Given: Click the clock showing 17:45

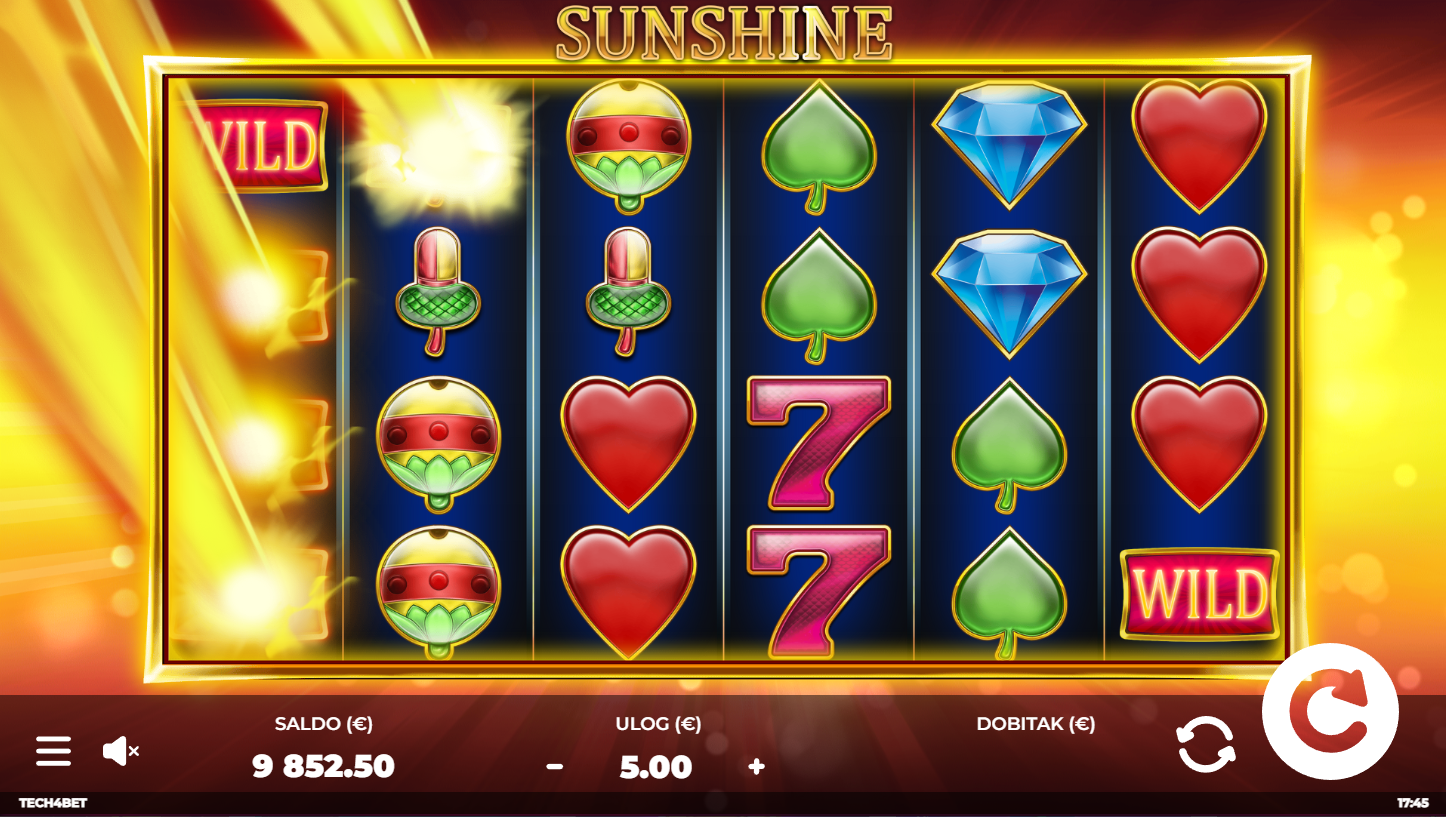Looking at the screenshot, I should pyautogui.click(x=1412, y=803).
